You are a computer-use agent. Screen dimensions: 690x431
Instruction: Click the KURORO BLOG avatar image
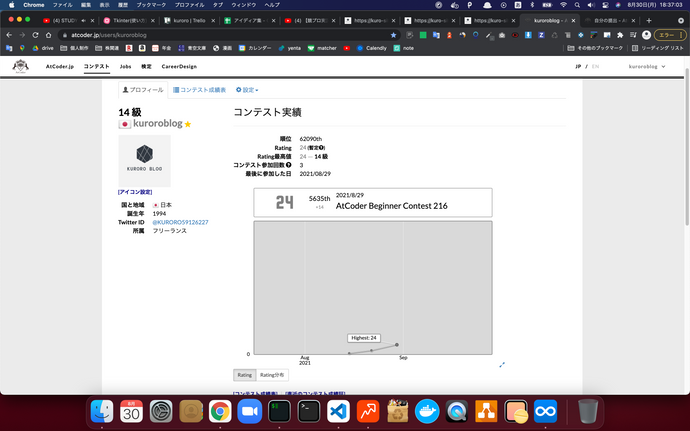[x=144, y=161]
